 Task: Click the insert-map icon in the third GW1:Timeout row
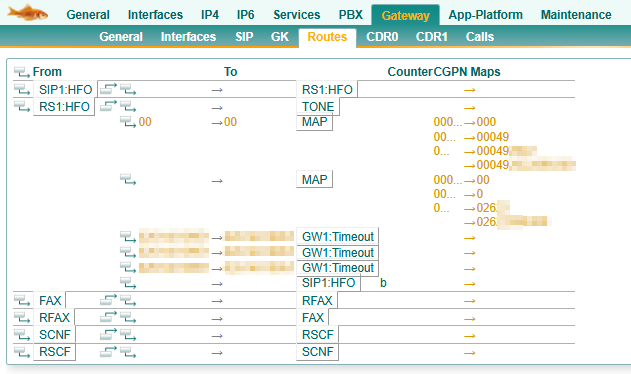[x=128, y=268]
